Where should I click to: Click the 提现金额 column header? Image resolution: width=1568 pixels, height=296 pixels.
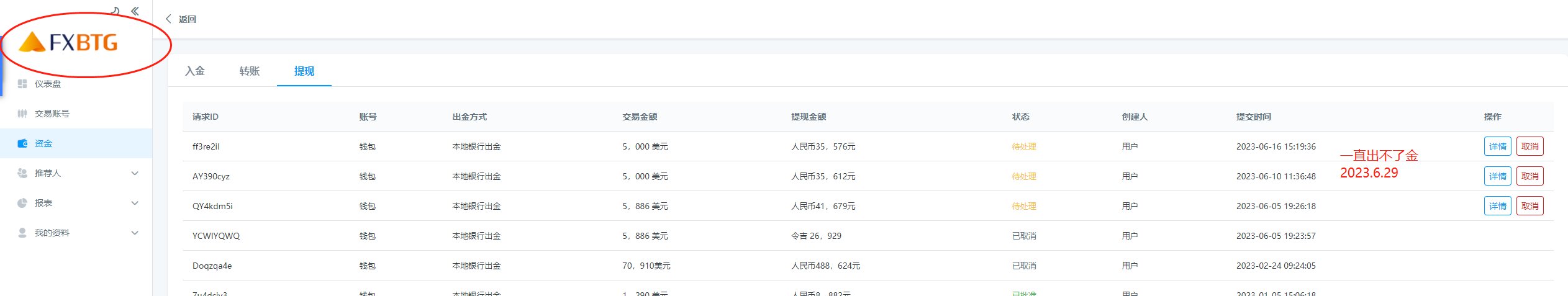coord(809,117)
